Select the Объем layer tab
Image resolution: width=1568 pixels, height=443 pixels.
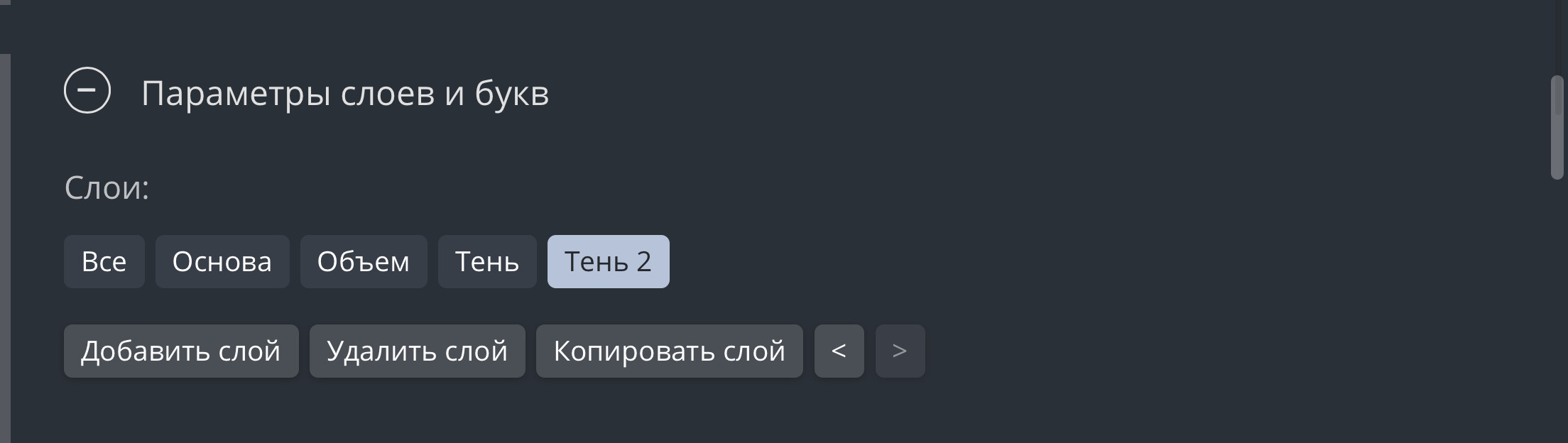(x=363, y=261)
